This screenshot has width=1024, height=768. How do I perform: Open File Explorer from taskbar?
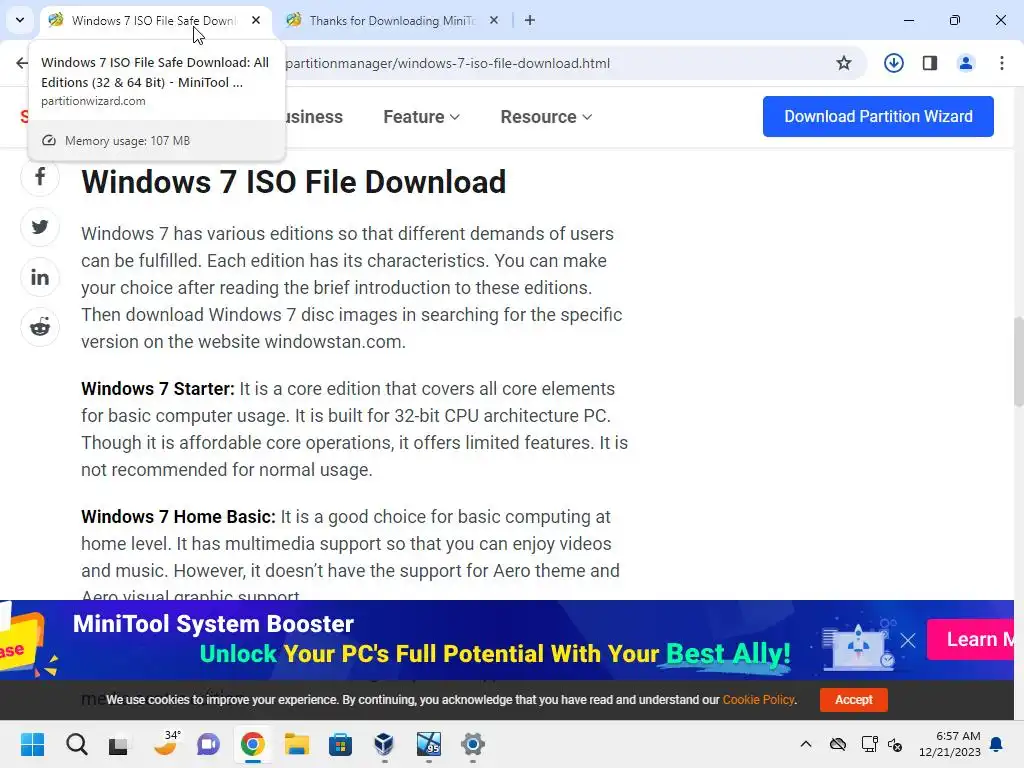click(x=296, y=744)
